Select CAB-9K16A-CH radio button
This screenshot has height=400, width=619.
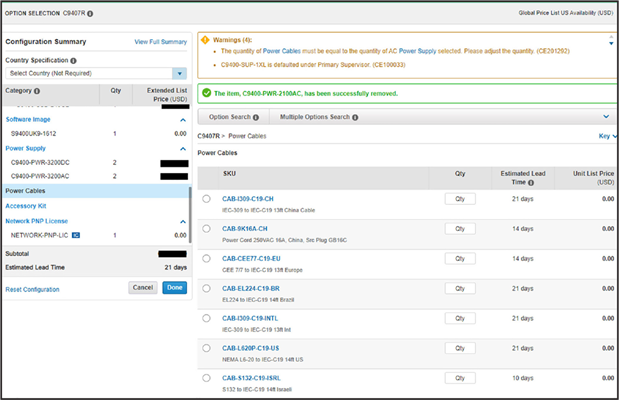pyautogui.click(x=206, y=229)
